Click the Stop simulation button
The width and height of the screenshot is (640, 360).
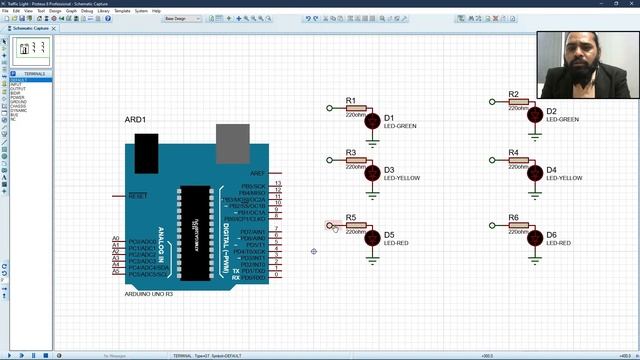tap(46, 356)
